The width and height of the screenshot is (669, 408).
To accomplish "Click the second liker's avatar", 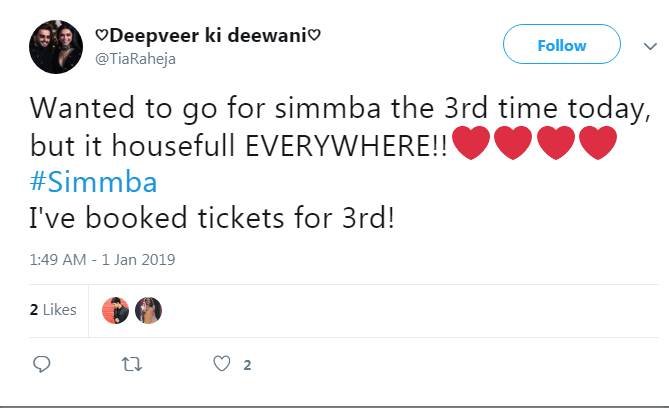I will 148,310.
